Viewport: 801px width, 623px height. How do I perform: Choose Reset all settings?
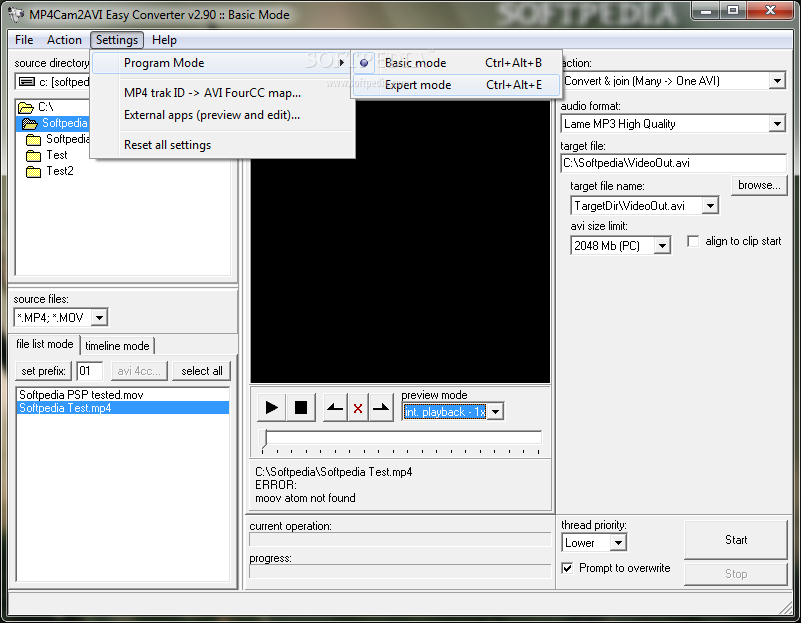(168, 145)
